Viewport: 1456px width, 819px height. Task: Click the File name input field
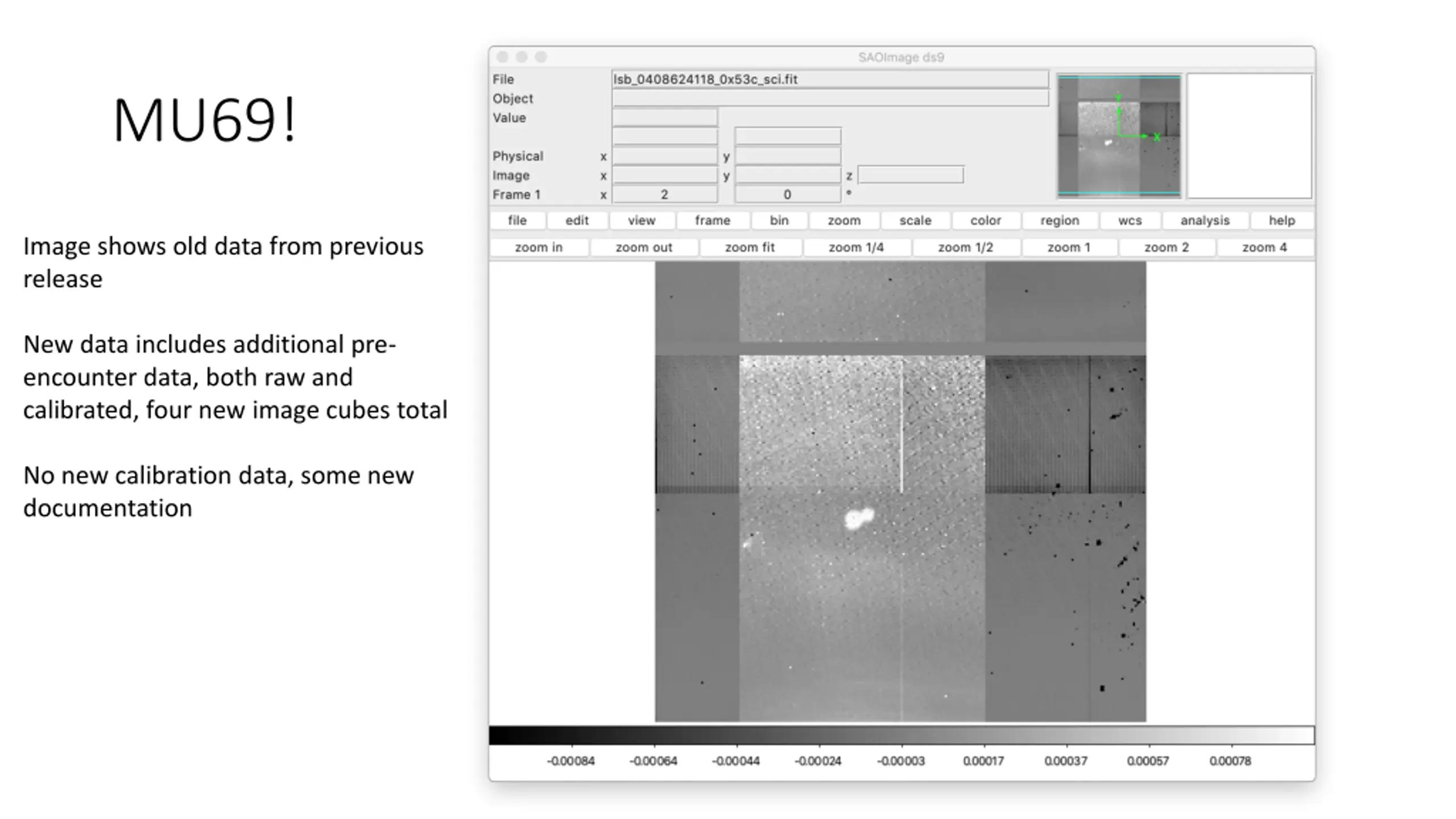point(830,79)
